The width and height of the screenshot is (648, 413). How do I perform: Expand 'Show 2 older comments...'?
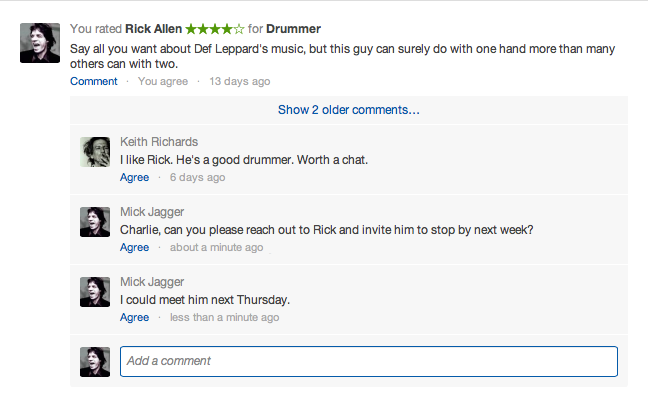[x=349, y=110]
